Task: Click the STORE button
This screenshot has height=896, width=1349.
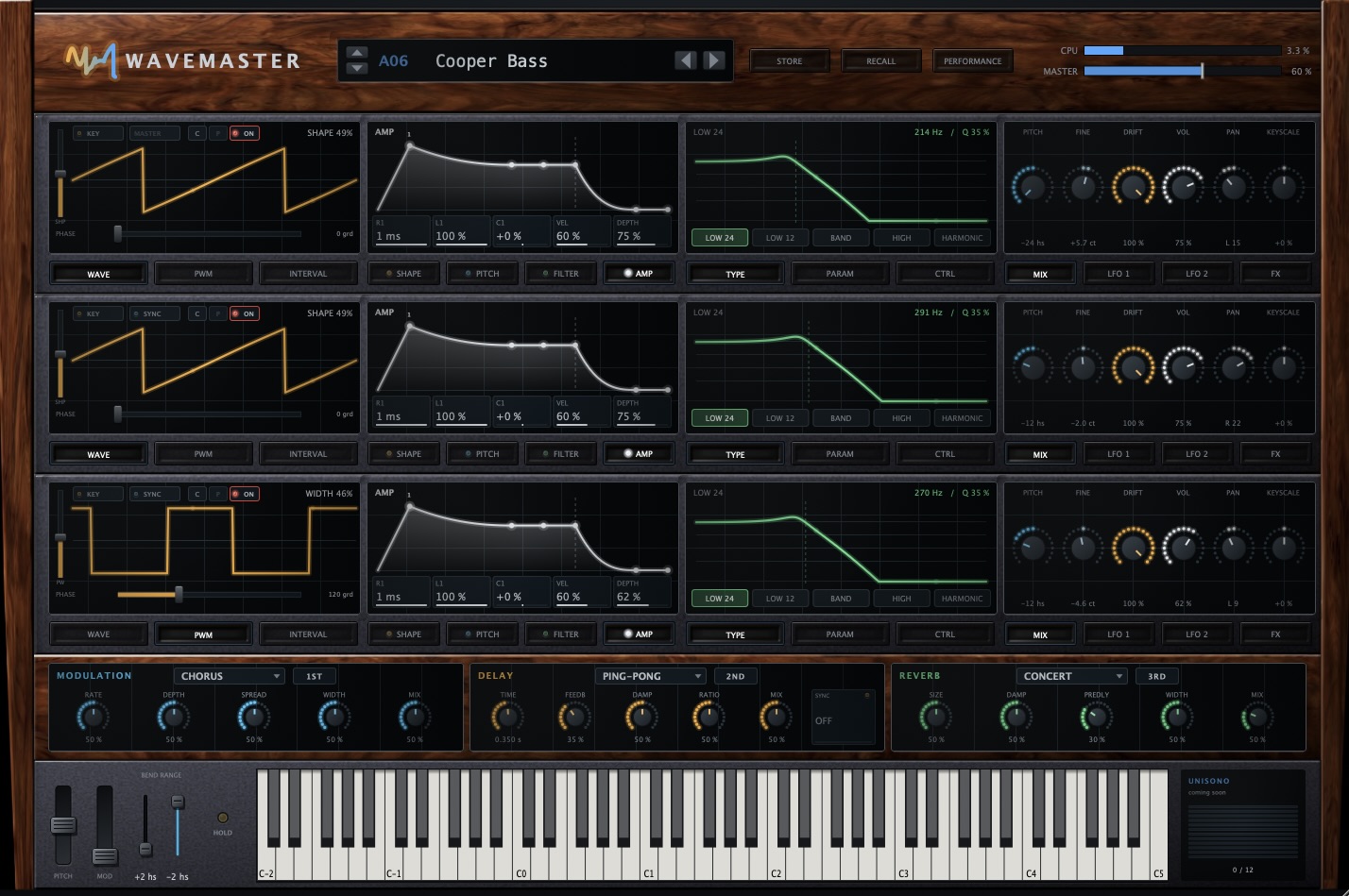Action: [x=789, y=61]
